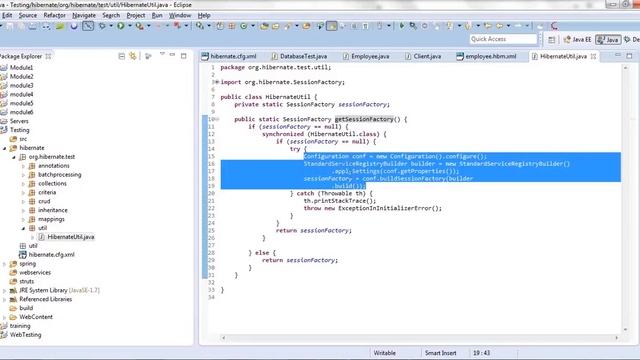Click the External Tools run icon
Viewport: 640px width, 360px height.
[x=140, y=26]
